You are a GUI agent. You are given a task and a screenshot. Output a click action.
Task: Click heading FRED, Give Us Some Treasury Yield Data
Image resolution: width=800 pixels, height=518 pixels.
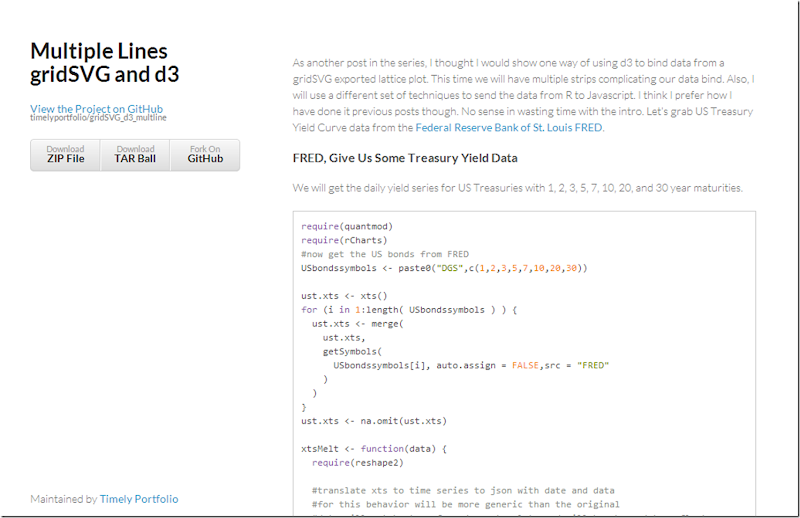(x=405, y=158)
